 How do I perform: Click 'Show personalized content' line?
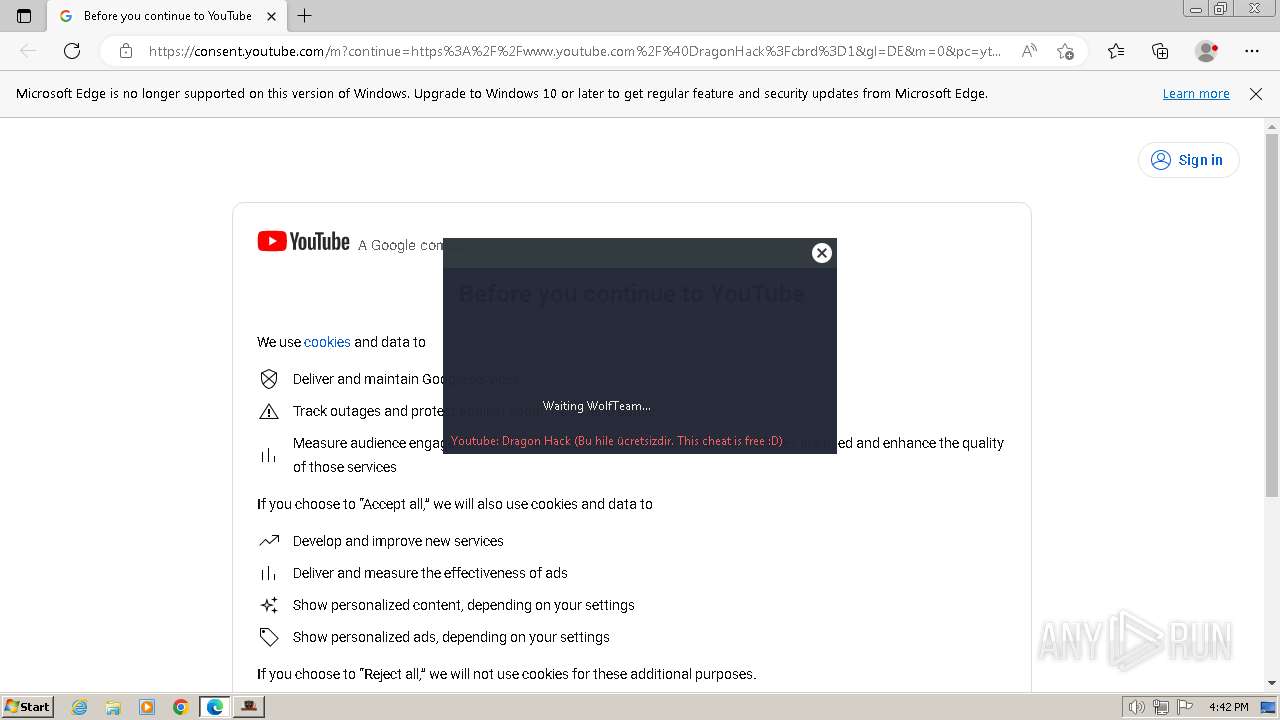tap(464, 605)
